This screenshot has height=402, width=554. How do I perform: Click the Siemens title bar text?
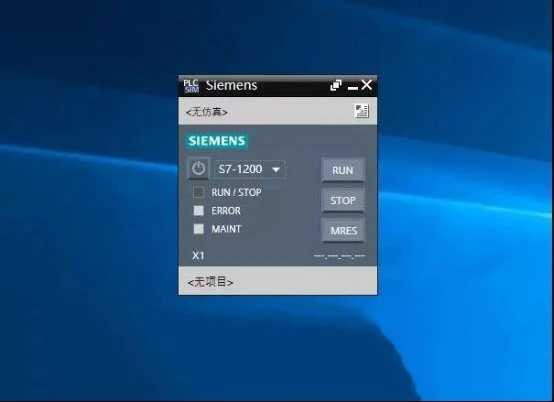tap(231, 85)
